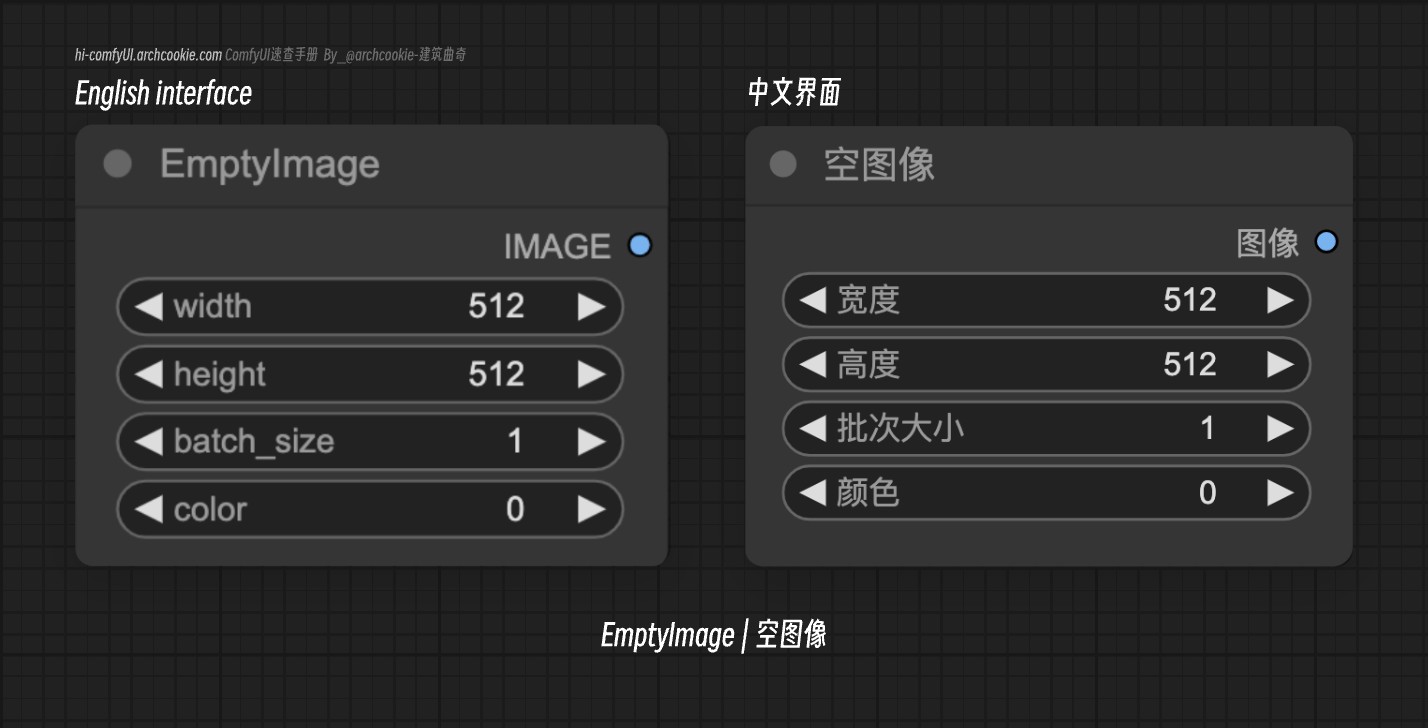Increase batch_size using its right arrow
1428x728 pixels.
[591, 441]
